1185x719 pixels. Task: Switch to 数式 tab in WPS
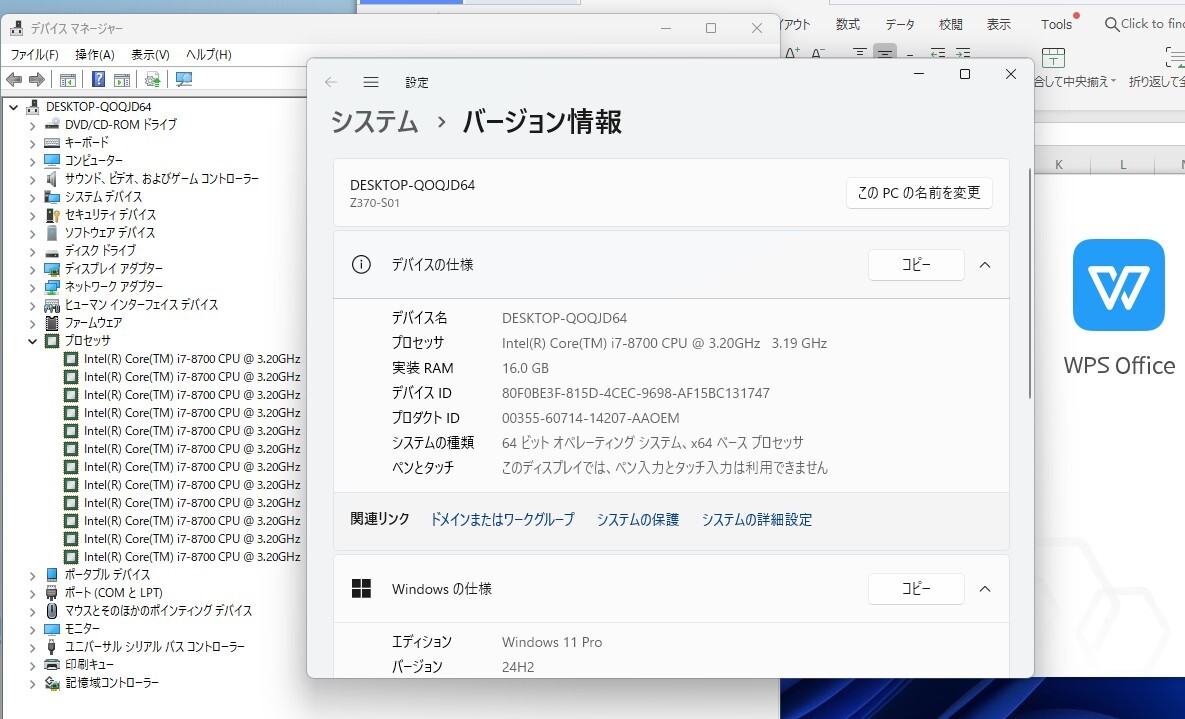[x=847, y=24]
